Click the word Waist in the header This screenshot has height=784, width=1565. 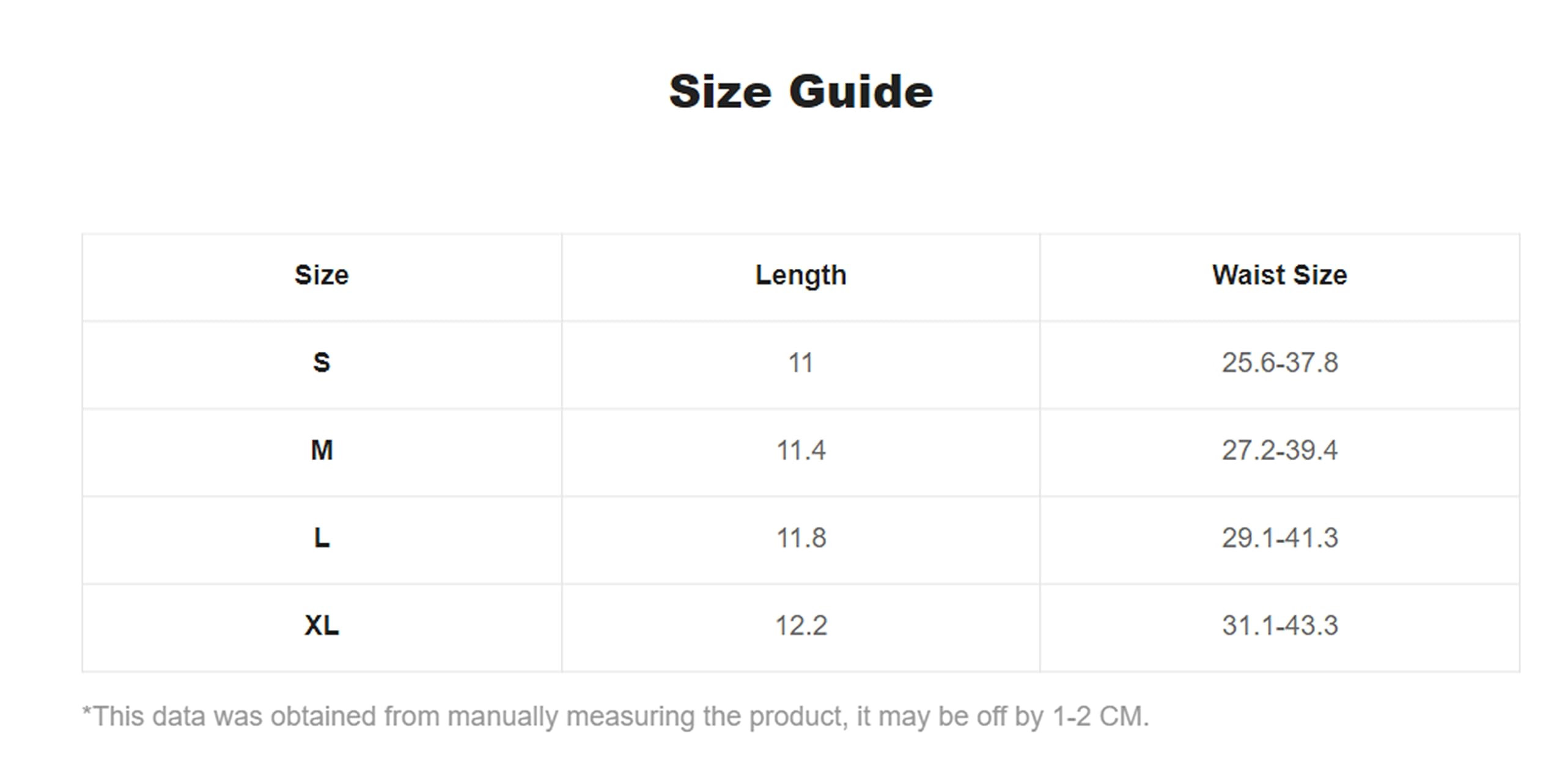point(1248,275)
